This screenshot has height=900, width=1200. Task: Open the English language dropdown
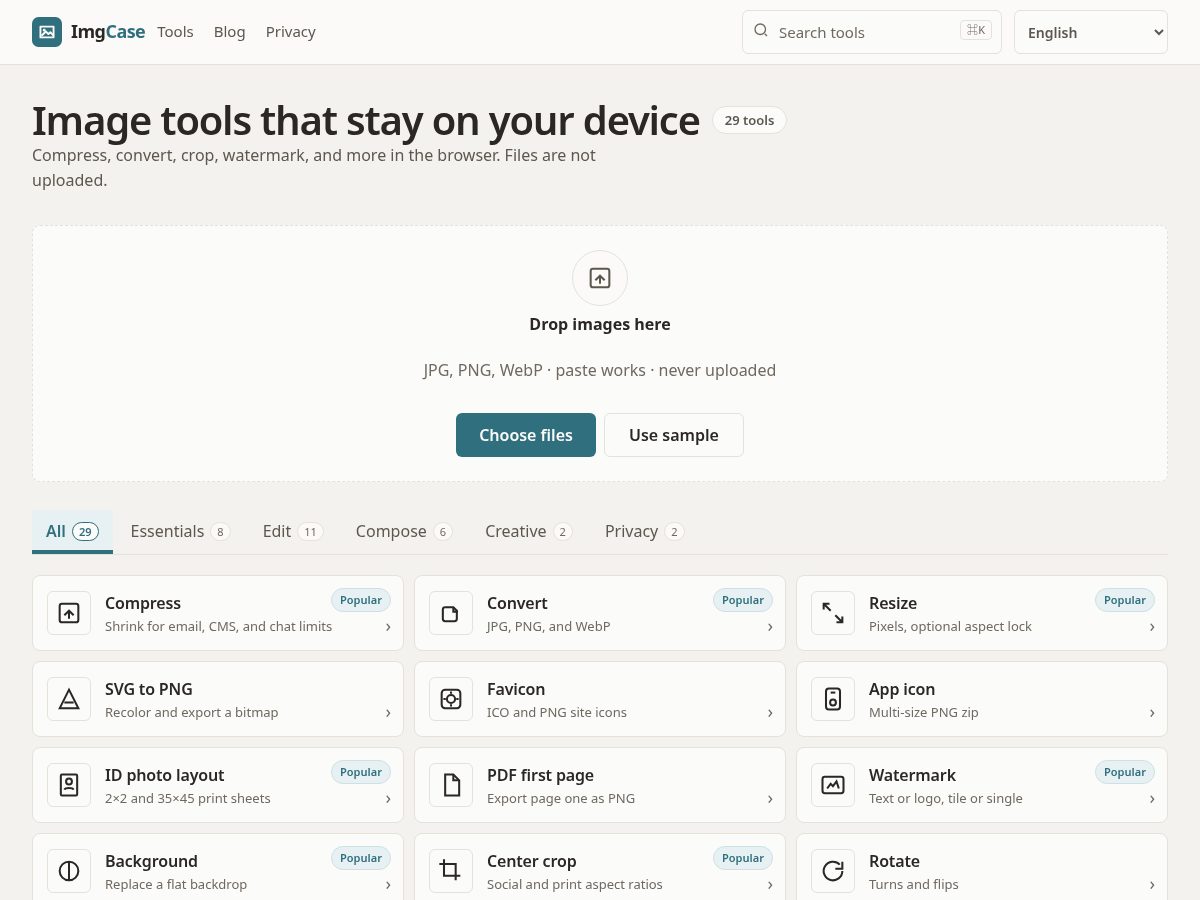pyautogui.click(x=1091, y=32)
